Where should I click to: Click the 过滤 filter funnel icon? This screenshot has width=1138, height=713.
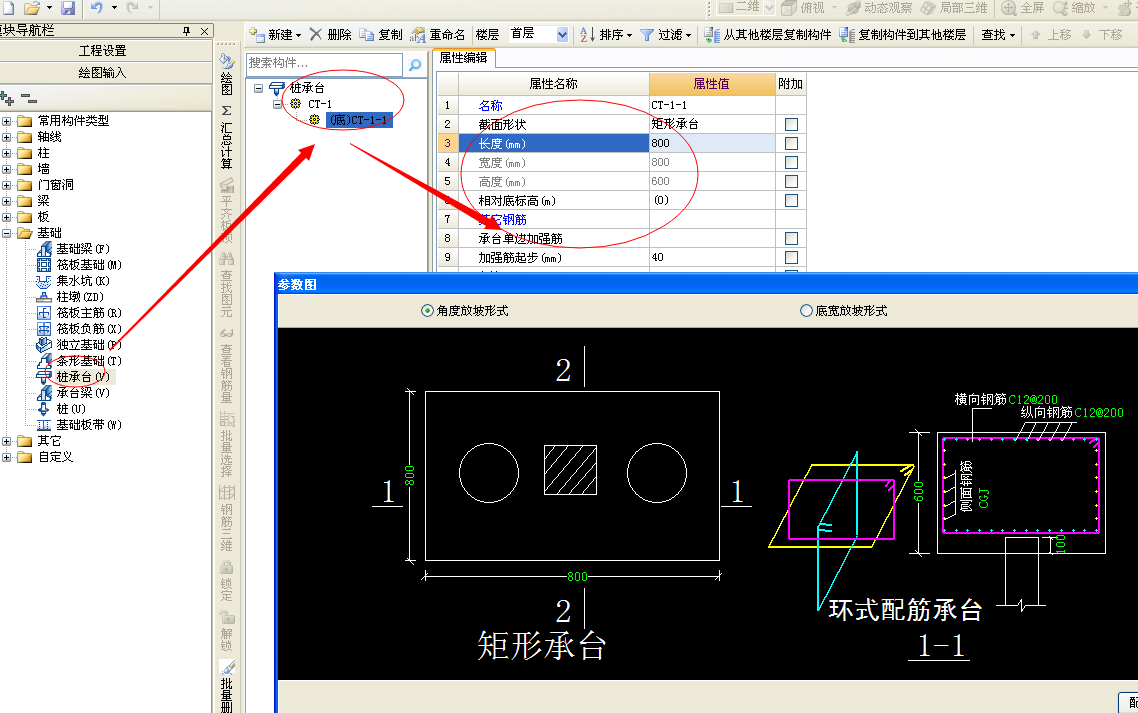(x=647, y=34)
